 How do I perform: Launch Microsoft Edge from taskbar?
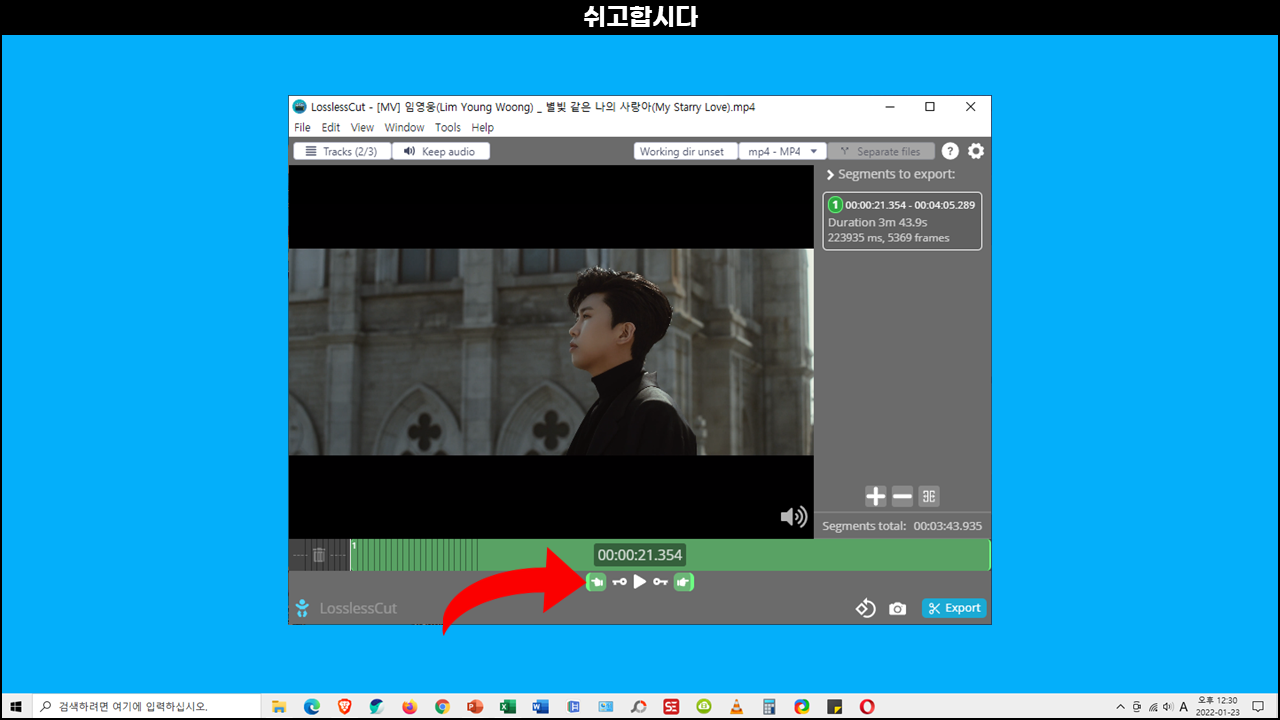[311, 706]
